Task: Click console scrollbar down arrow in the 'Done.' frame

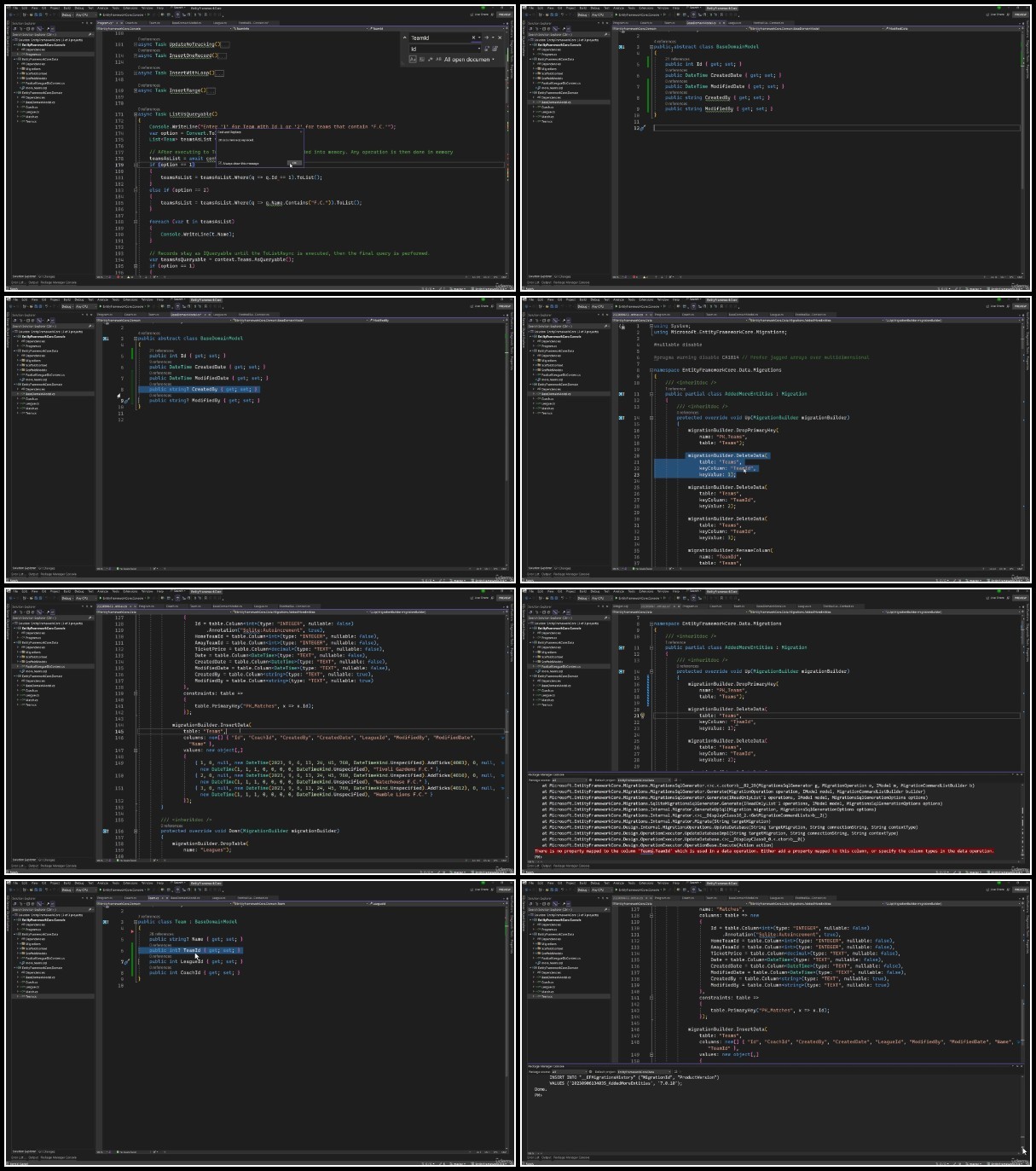Action: [x=1022, y=1147]
